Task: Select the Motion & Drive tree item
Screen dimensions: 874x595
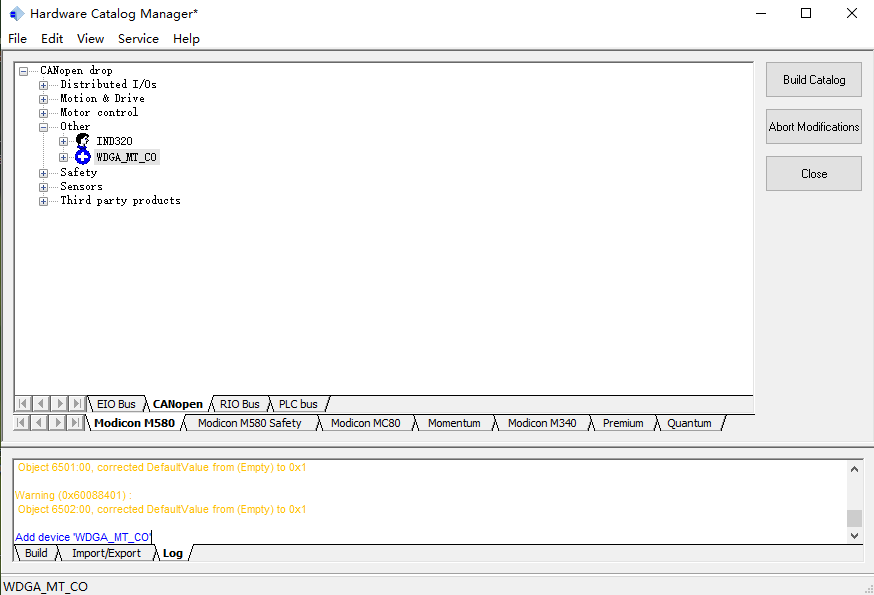Action: coord(103,98)
